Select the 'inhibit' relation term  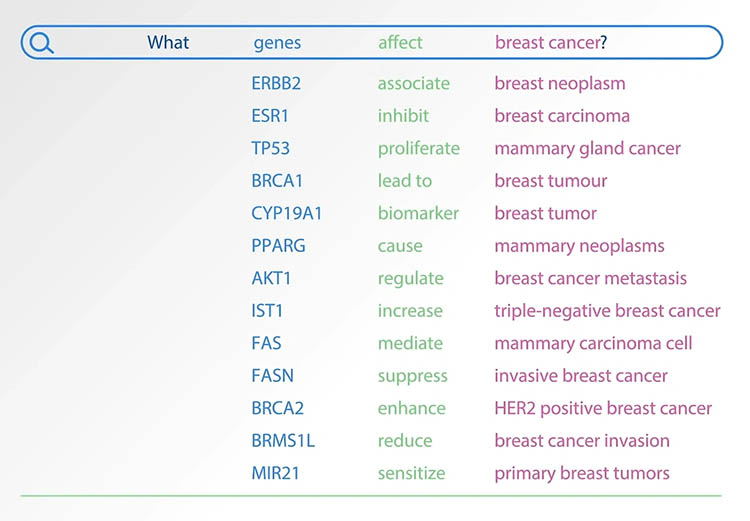tap(403, 116)
